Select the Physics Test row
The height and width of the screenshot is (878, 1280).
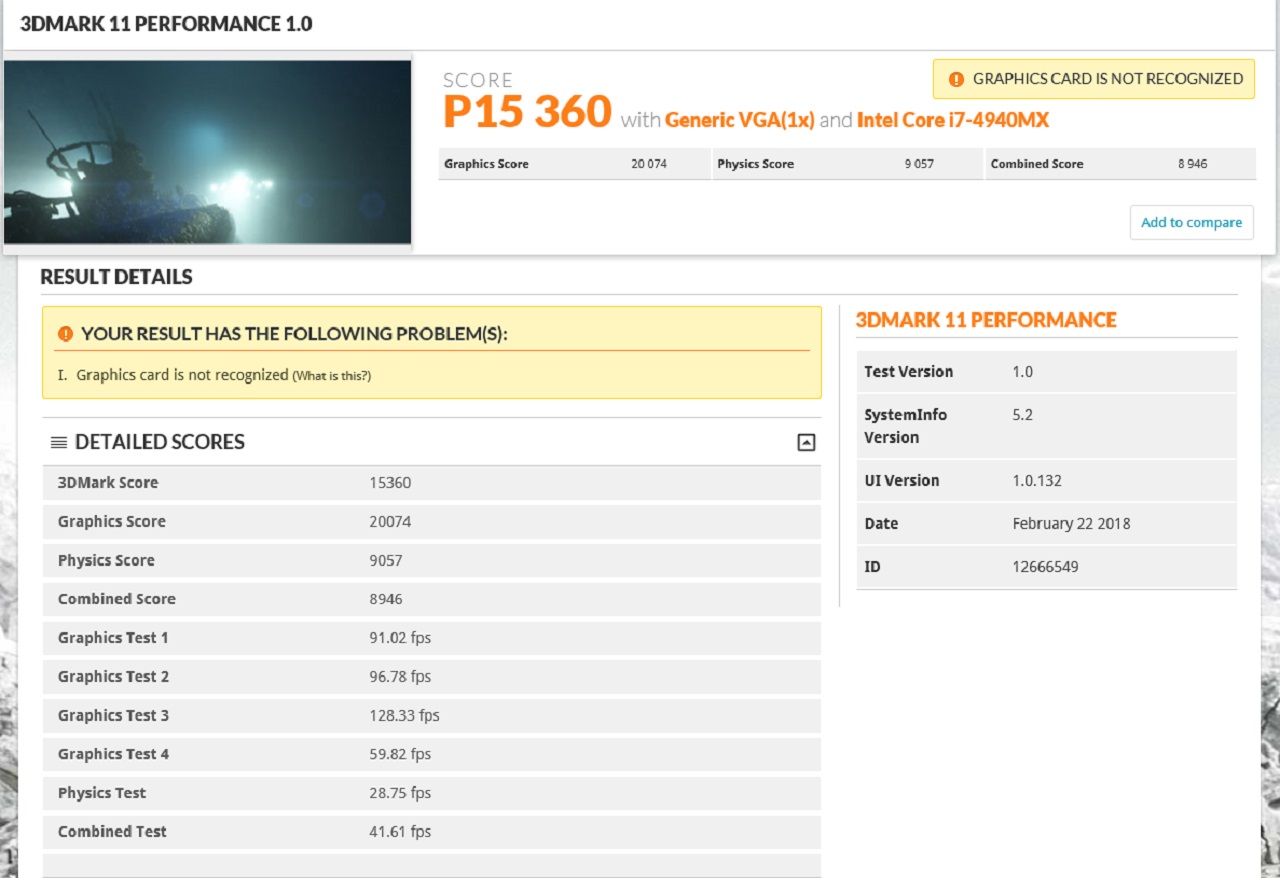click(x=431, y=793)
